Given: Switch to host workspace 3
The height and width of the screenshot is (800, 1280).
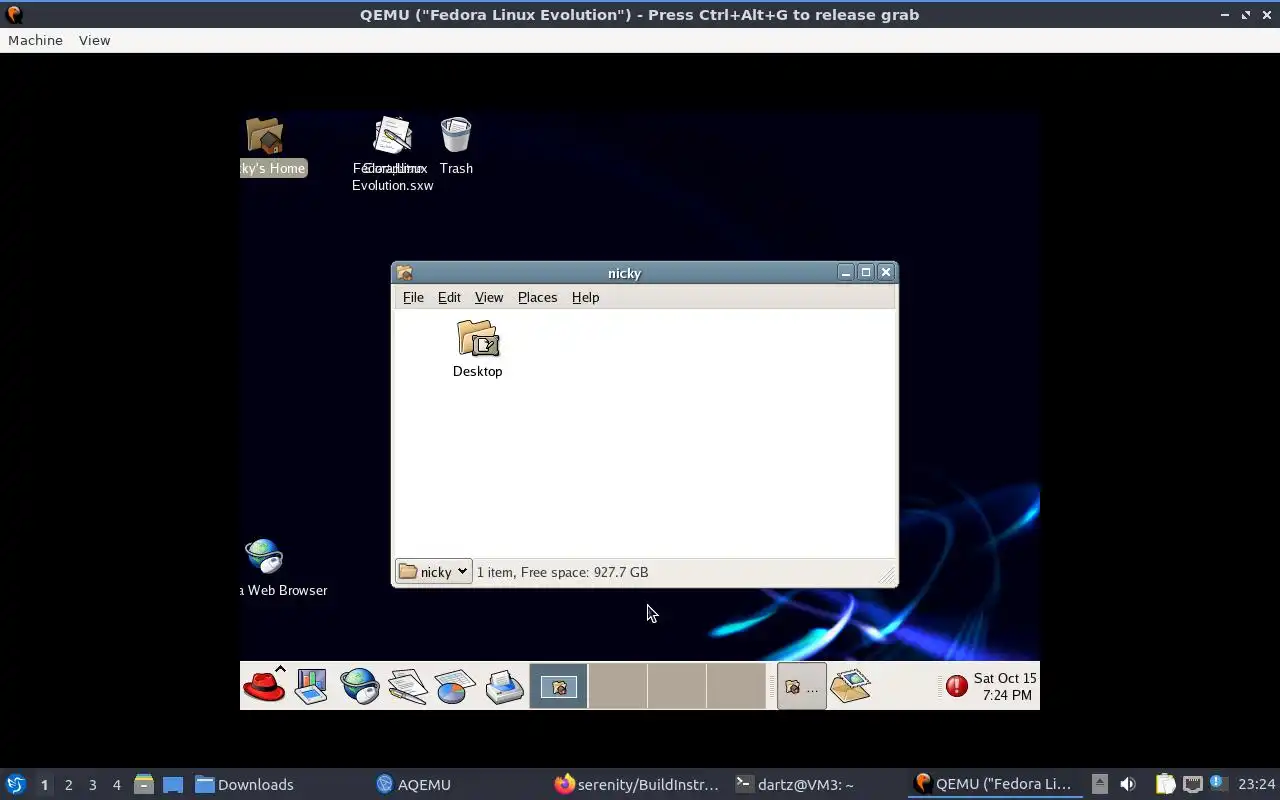Looking at the screenshot, I should [x=93, y=785].
